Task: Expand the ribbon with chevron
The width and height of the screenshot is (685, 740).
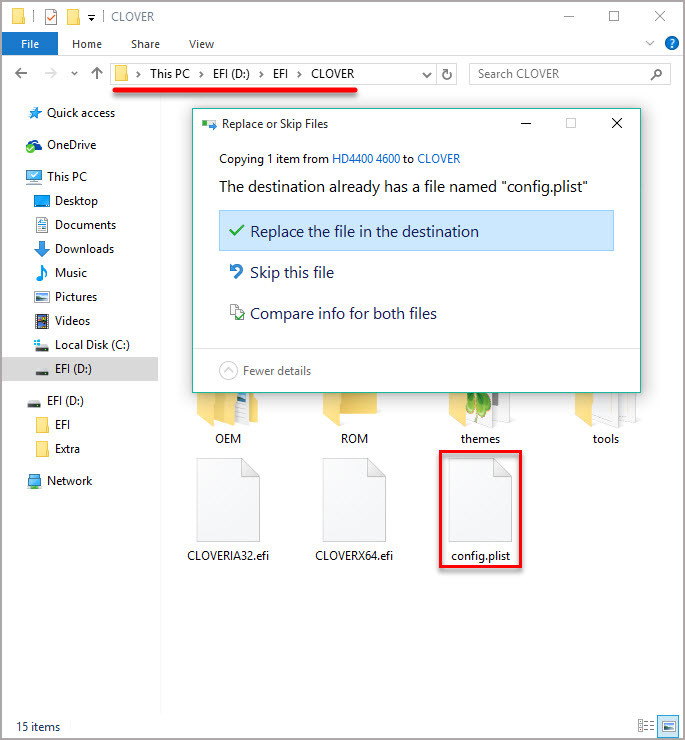Action: pos(650,43)
